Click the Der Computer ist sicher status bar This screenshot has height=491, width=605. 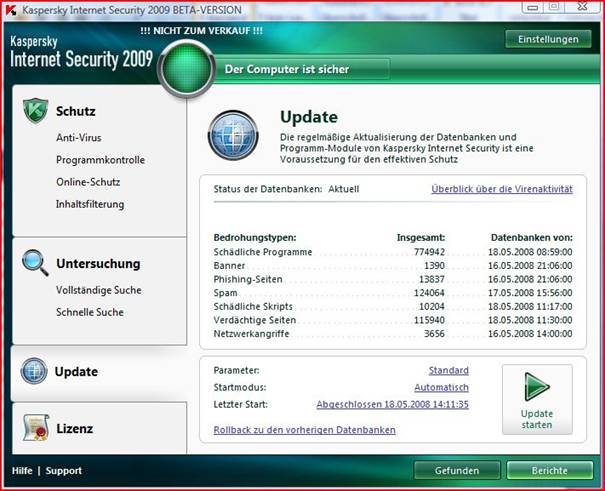coord(301,69)
